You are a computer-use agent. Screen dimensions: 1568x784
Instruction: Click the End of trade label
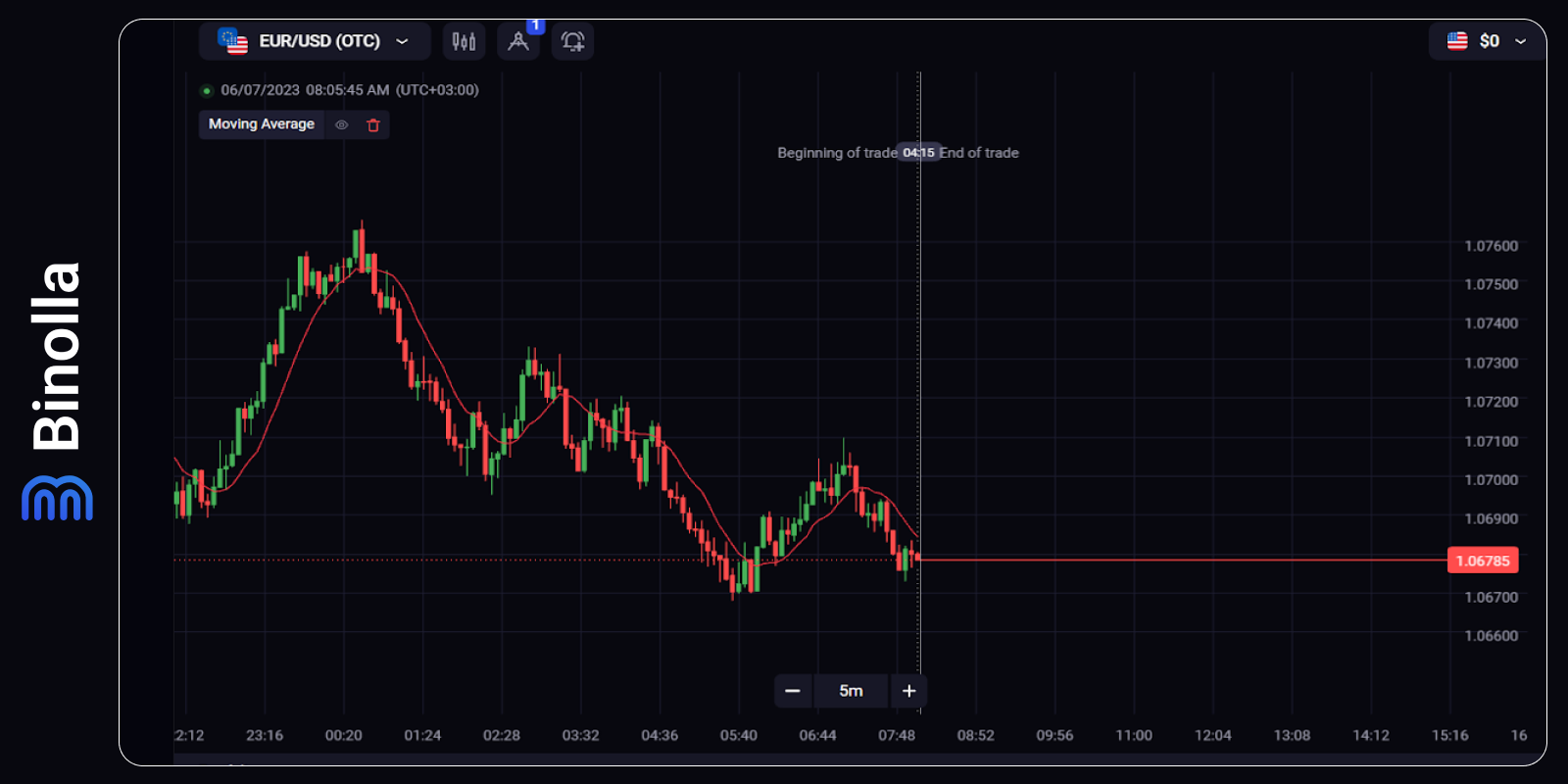pyautogui.click(x=979, y=153)
